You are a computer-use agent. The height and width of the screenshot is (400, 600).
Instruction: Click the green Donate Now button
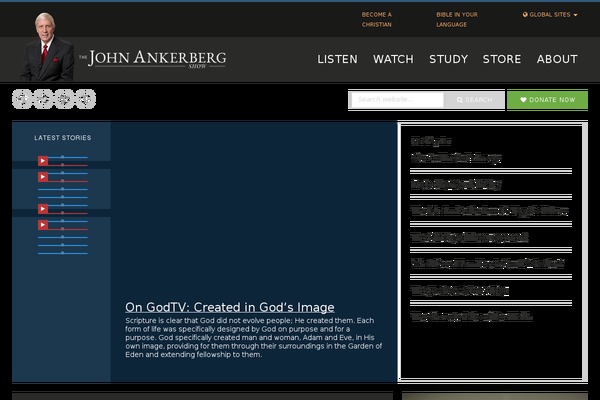(548, 100)
